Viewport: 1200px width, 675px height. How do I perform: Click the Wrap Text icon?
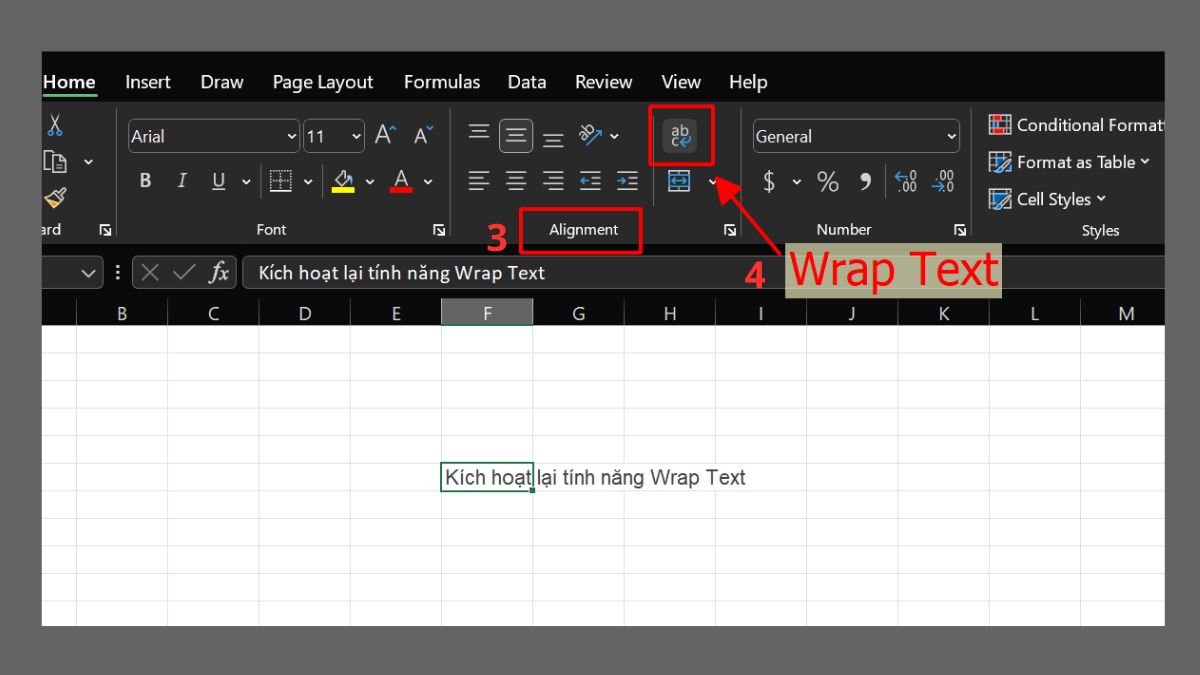pyautogui.click(x=681, y=135)
